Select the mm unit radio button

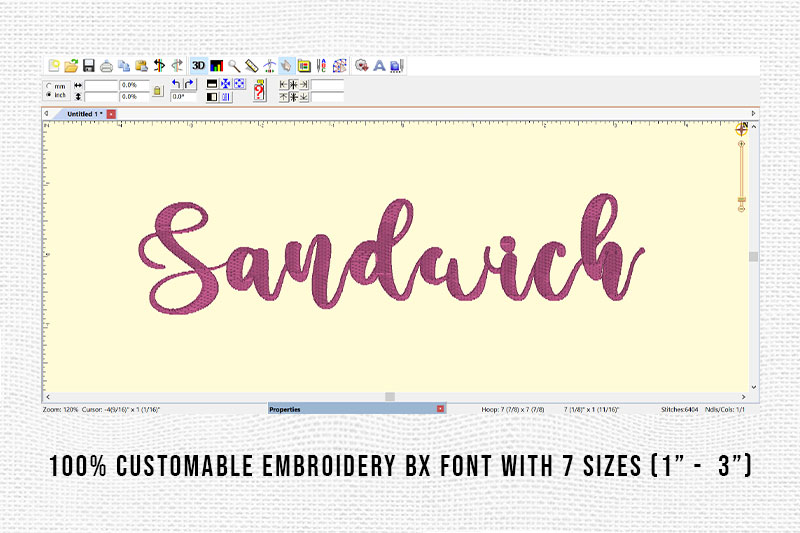pyautogui.click(x=49, y=86)
